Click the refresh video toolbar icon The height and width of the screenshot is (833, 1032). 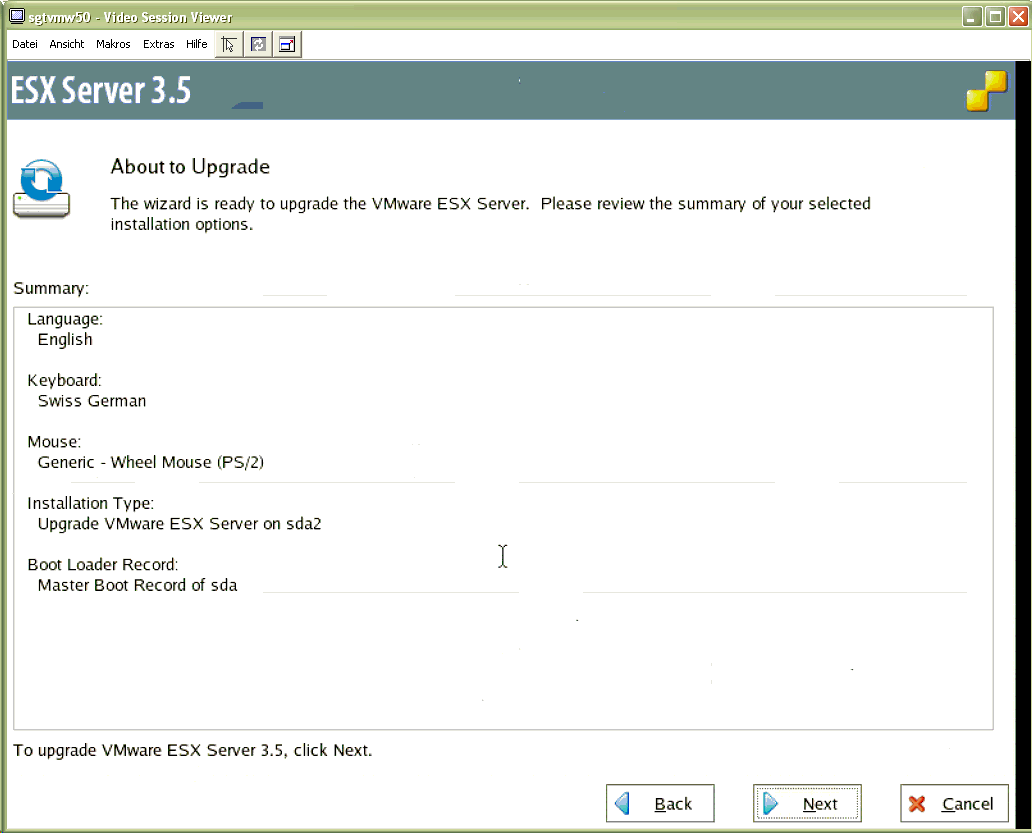[259, 45]
